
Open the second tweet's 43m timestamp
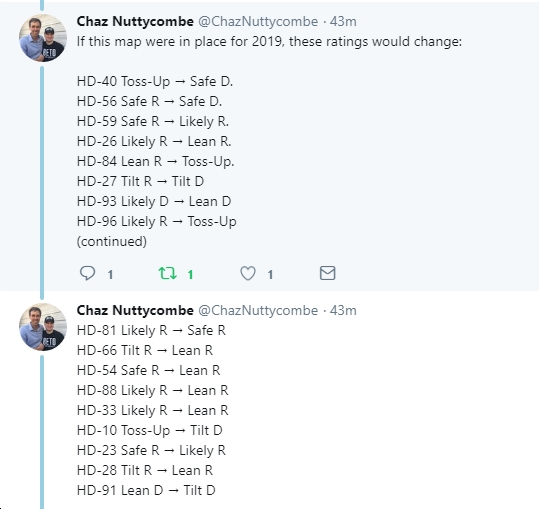(343, 311)
